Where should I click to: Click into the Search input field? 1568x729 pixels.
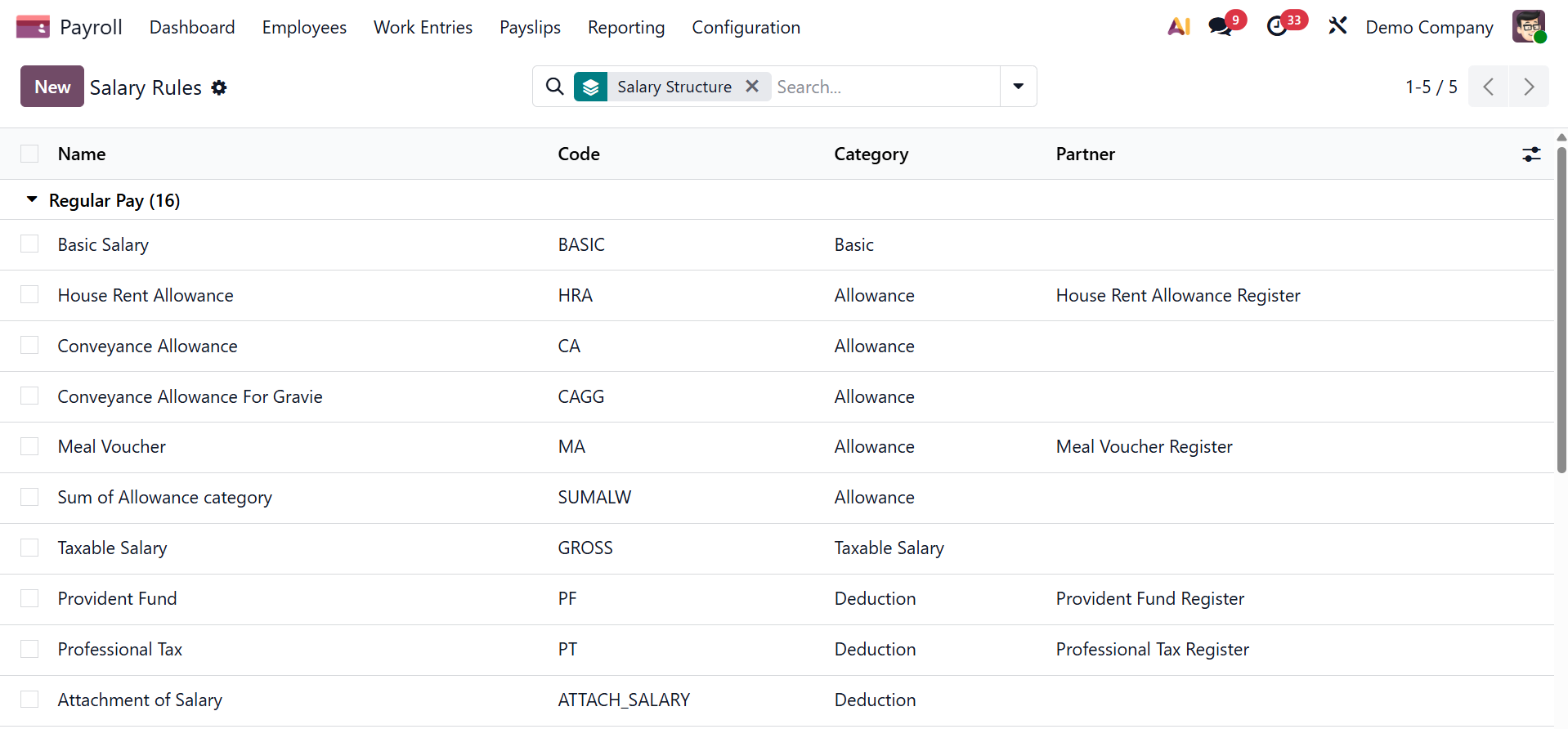pos(883,87)
